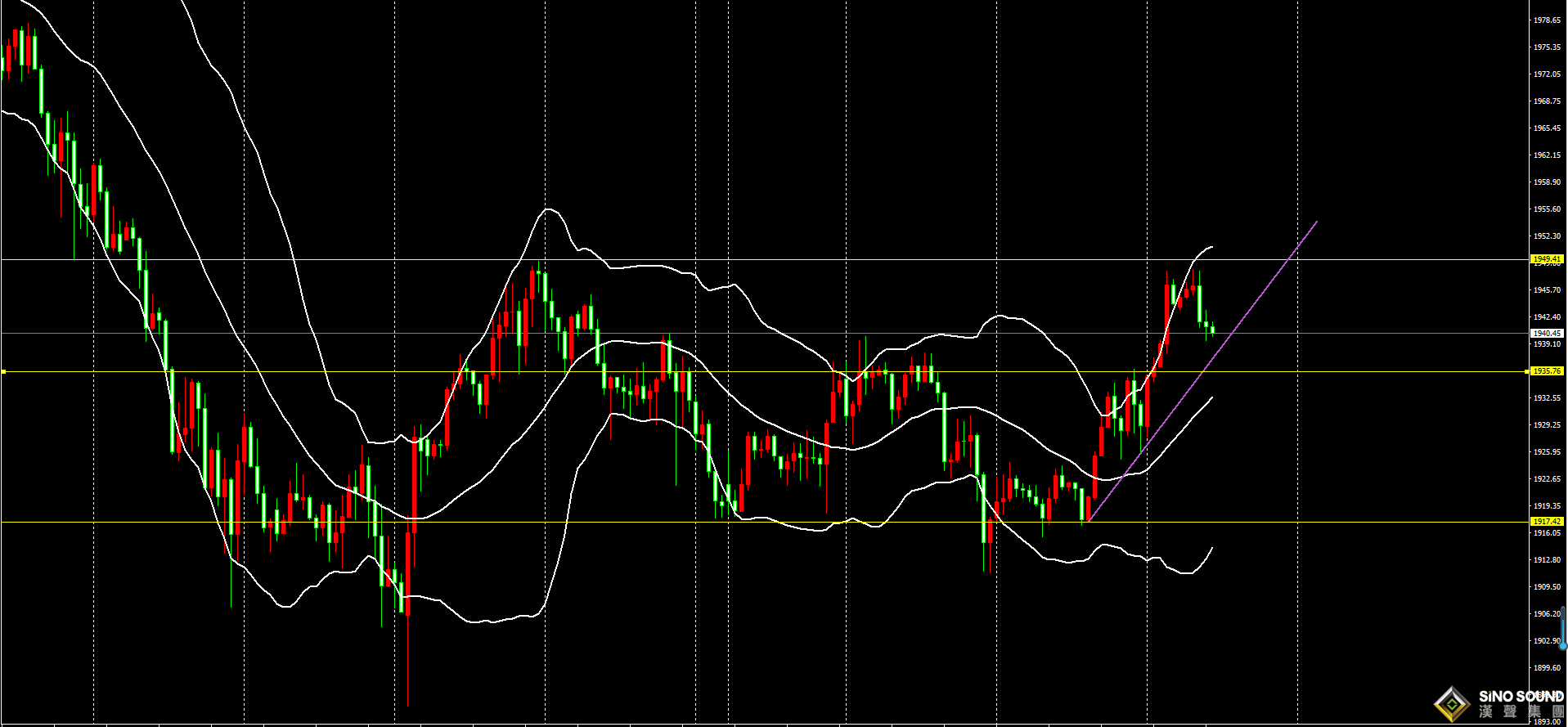1568x727 pixels.
Task: Click the upper end of the purple trendline
Action: tap(1316, 222)
